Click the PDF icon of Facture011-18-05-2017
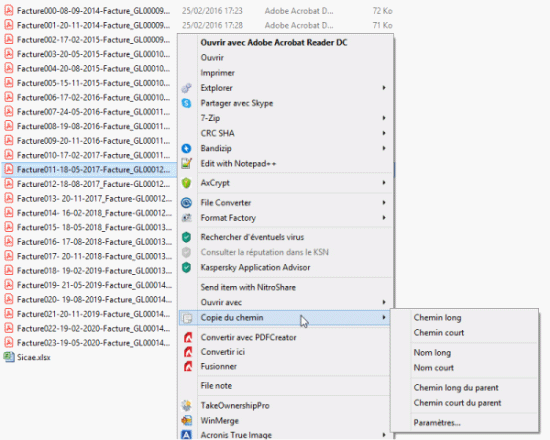 (x=9, y=169)
